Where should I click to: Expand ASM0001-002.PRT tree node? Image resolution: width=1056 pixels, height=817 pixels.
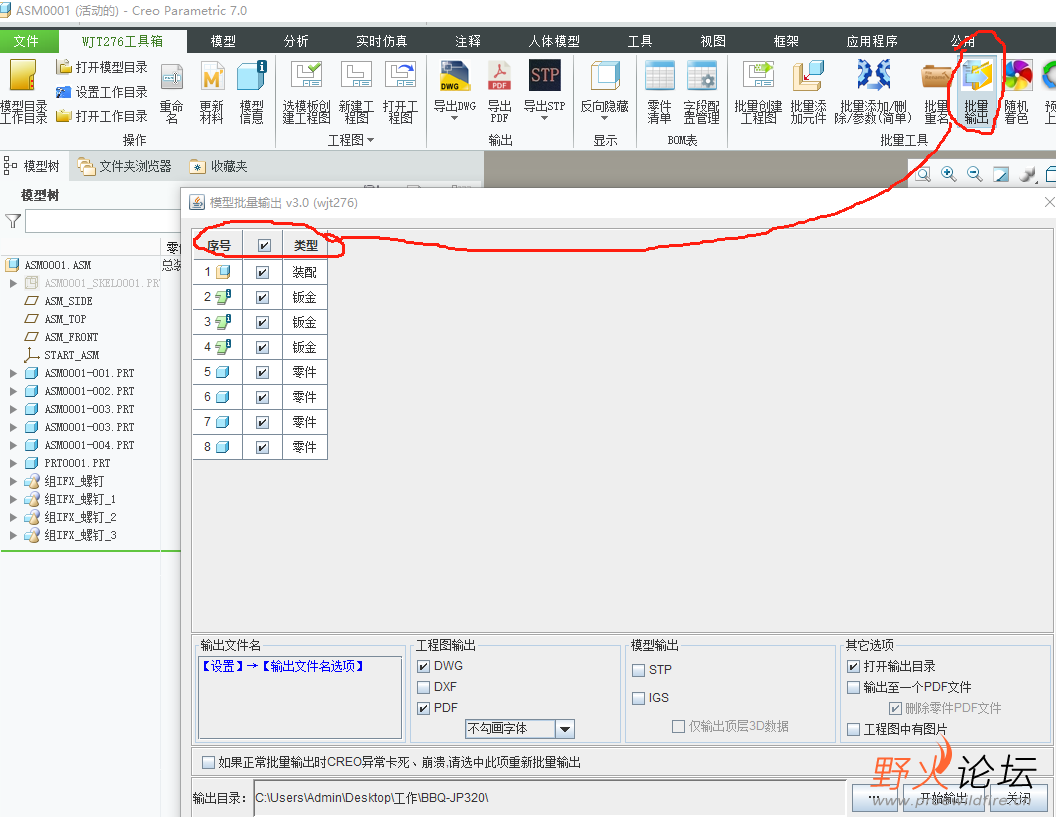click(x=13, y=391)
